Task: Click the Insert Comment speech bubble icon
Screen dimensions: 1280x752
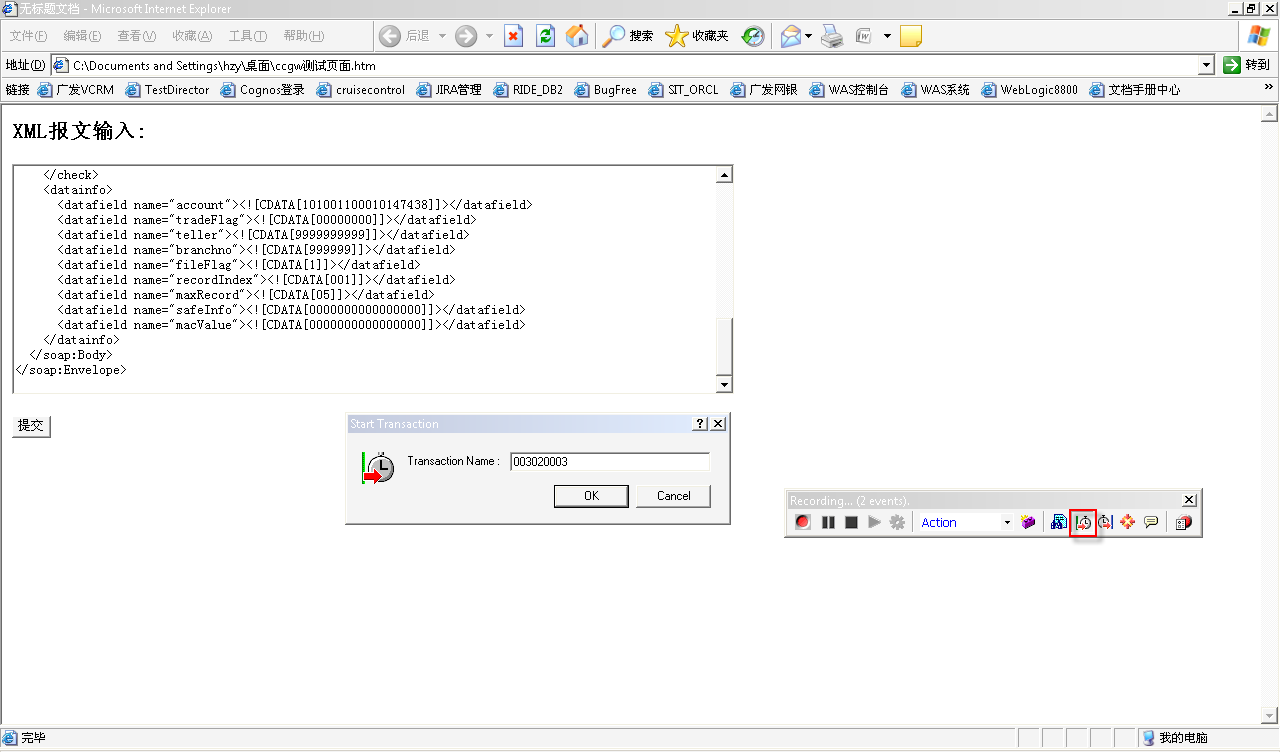Action: point(1151,522)
